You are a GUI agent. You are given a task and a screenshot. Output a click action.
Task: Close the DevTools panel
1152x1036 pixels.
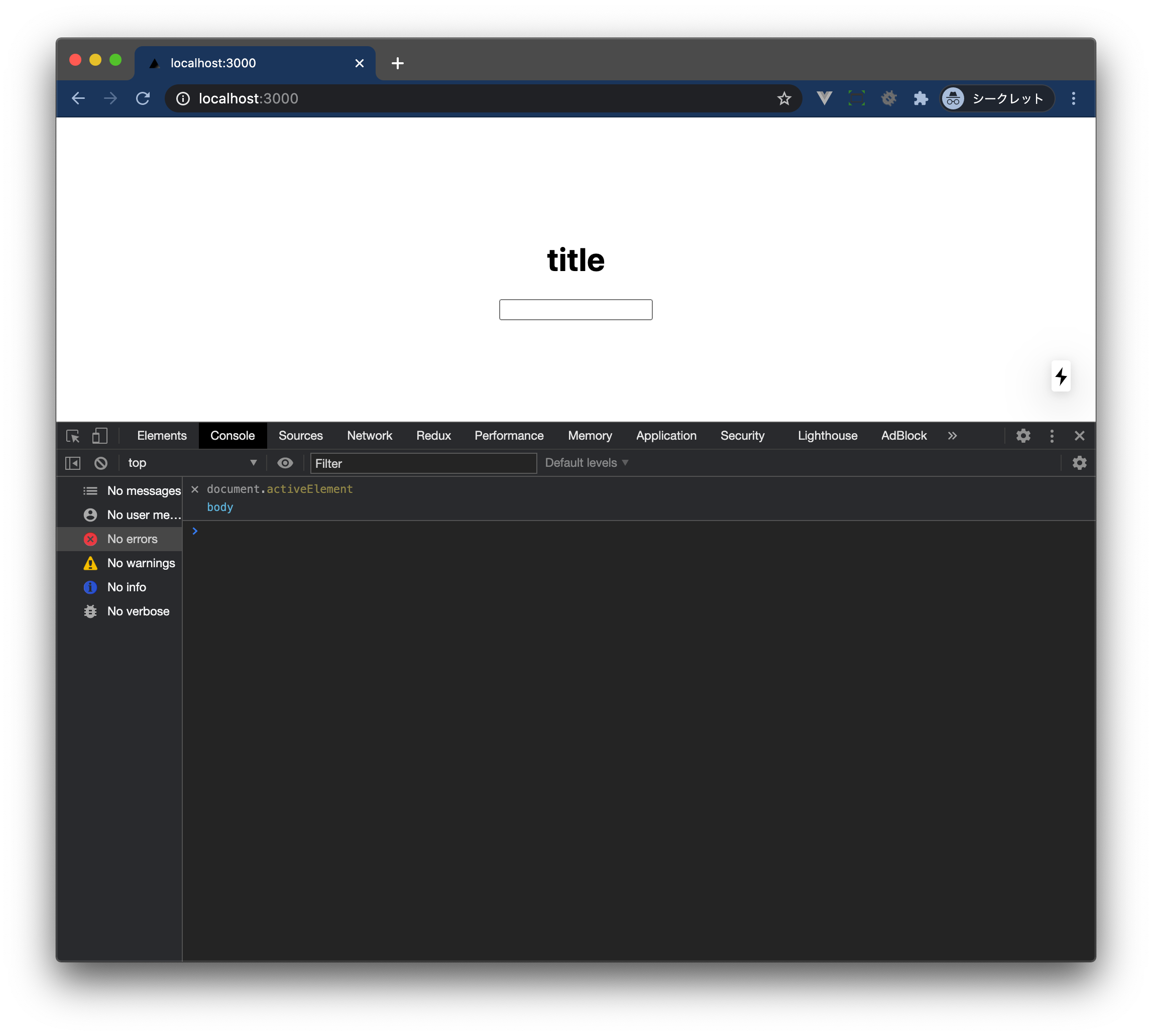(1079, 436)
